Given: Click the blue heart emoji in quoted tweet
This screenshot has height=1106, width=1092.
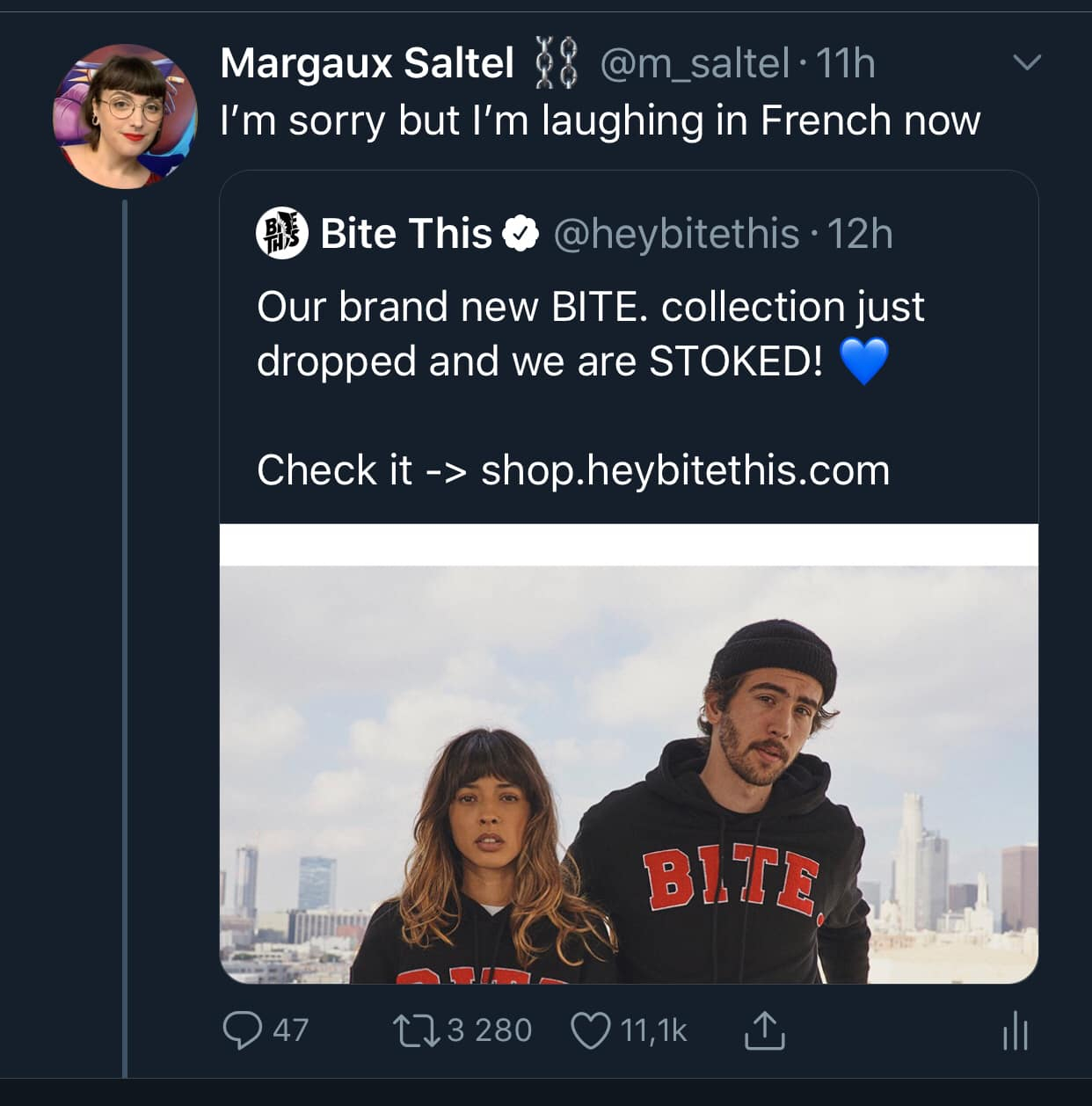Looking at the screenshot, I should click(864, 361).
